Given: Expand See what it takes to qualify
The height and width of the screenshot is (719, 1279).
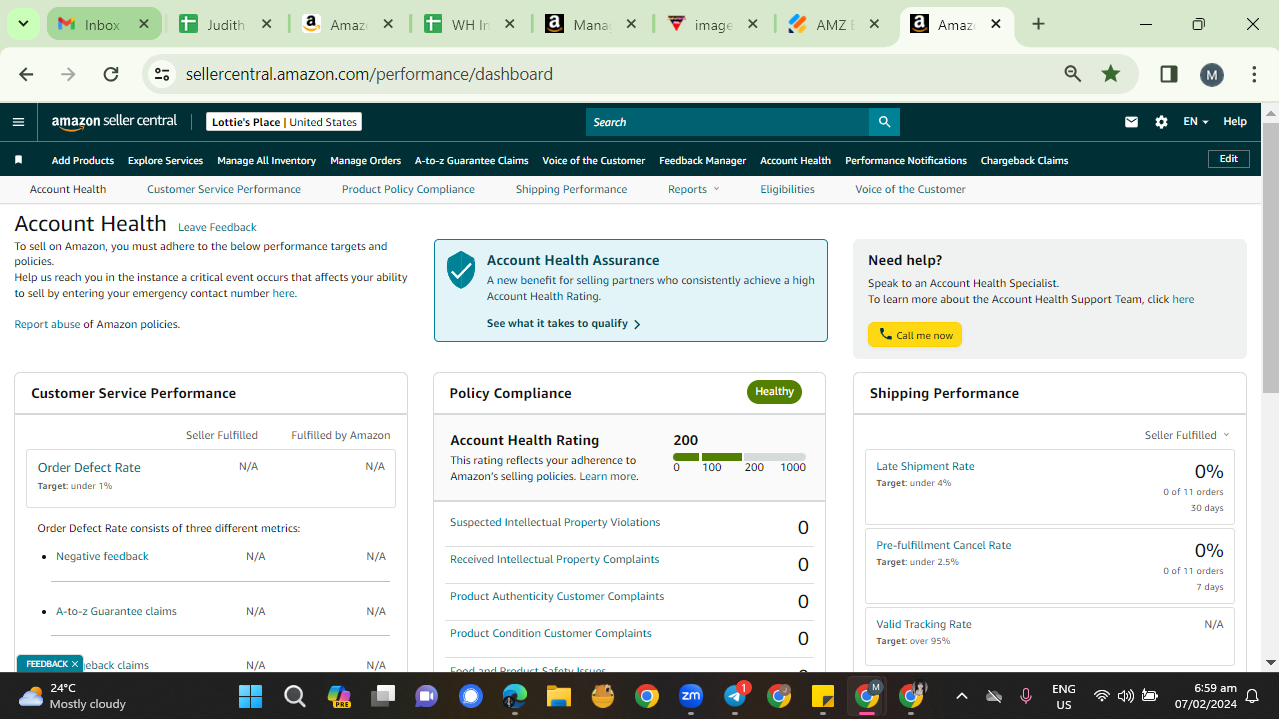Looking at the screenshot, I should click(x=564, y=324).
